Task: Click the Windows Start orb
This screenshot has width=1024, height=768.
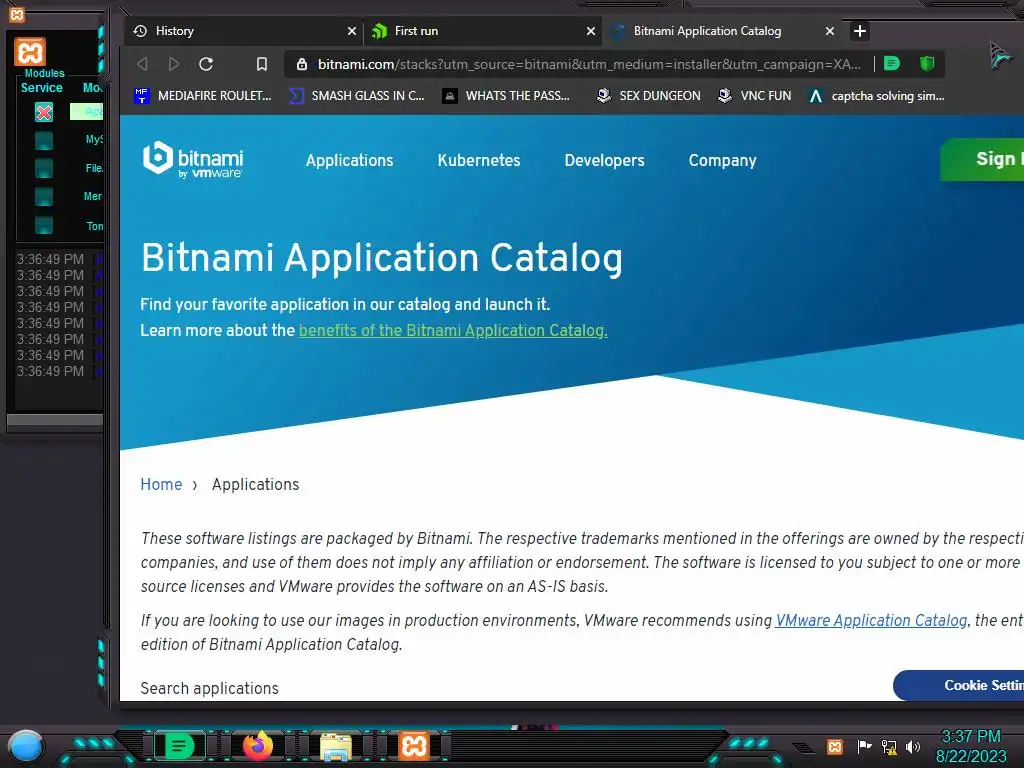Action: click(25, 746)
